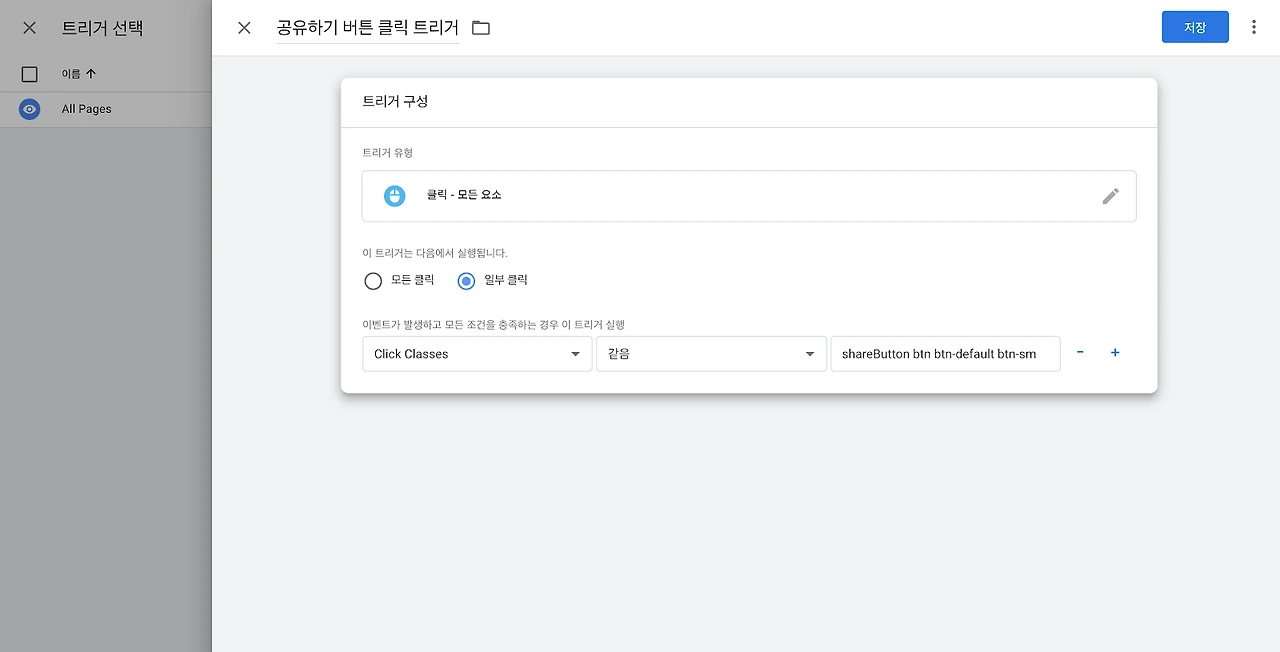Click the All Pages eye icon

click(x=30, y=109)
